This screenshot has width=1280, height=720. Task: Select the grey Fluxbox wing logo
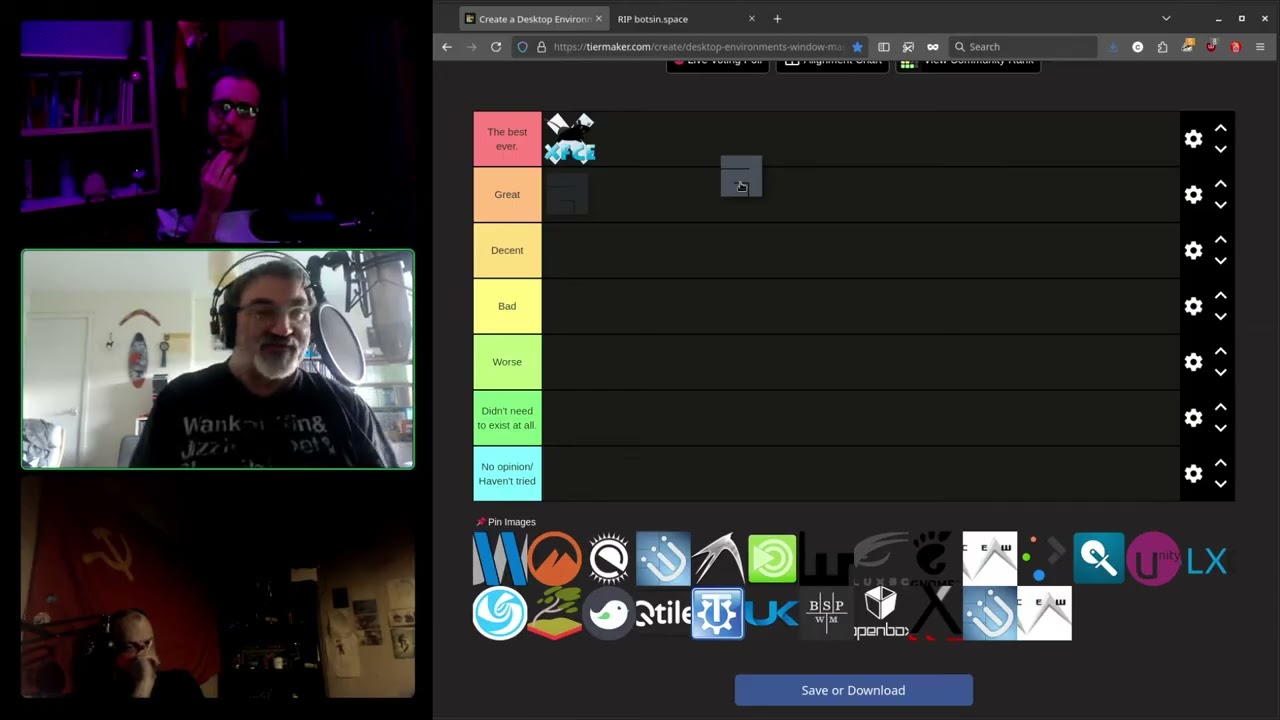tap(881, 558)
